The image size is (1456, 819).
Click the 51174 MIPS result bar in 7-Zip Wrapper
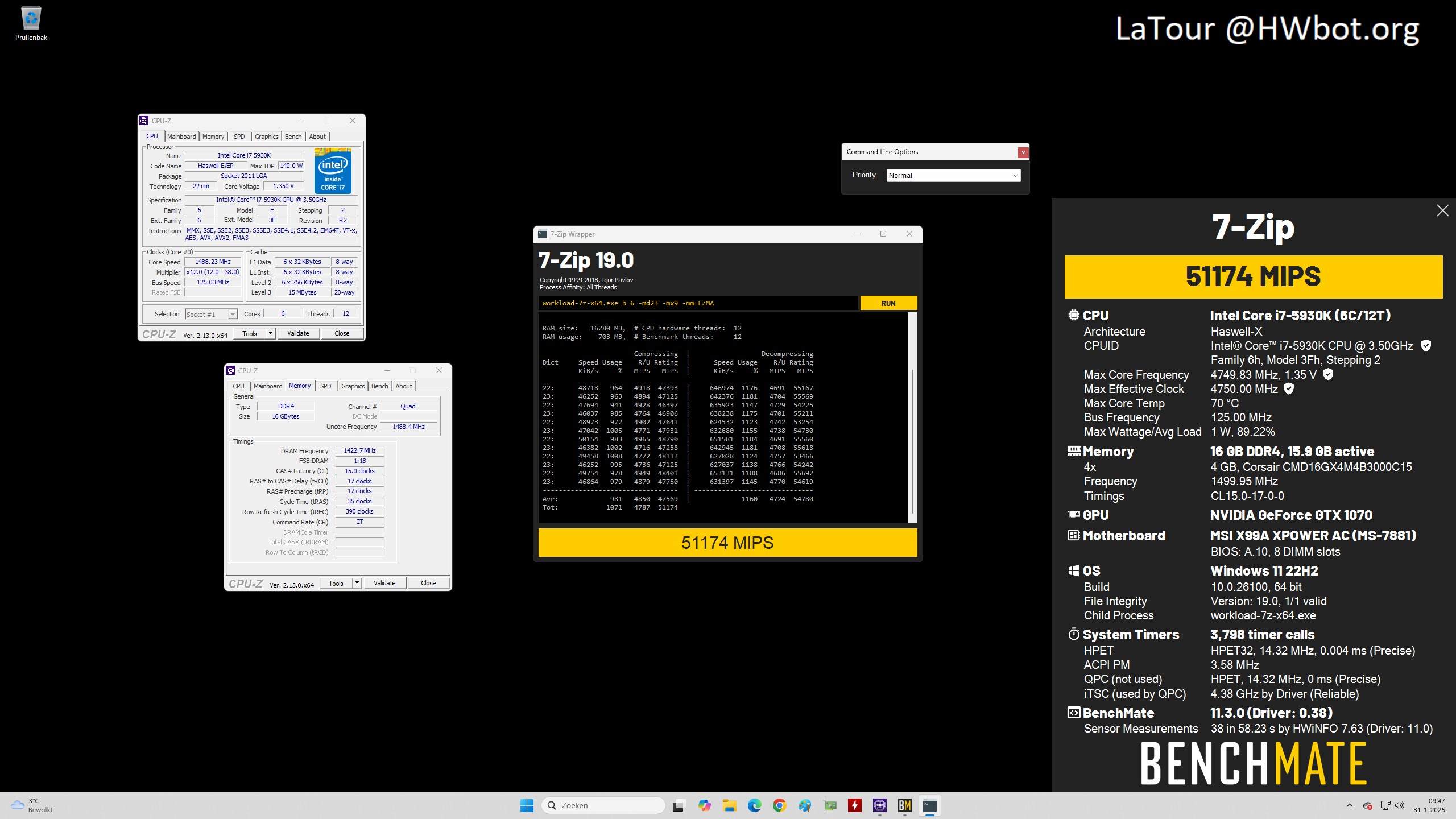[727, 543]
